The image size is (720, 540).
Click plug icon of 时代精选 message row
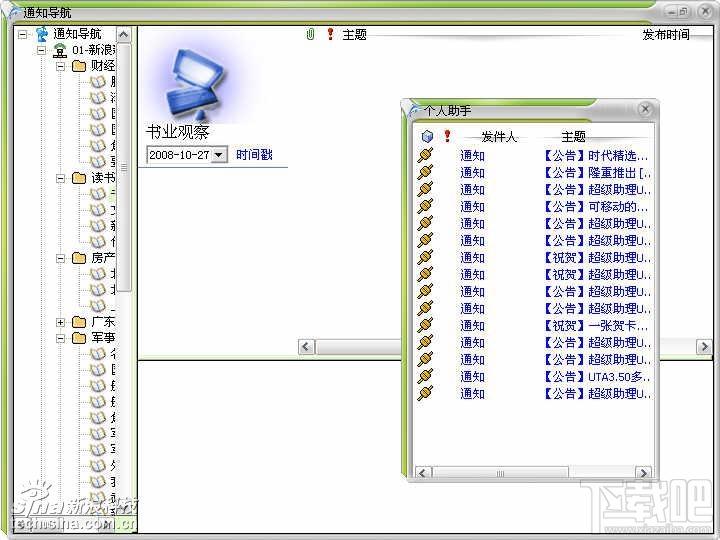425,155
